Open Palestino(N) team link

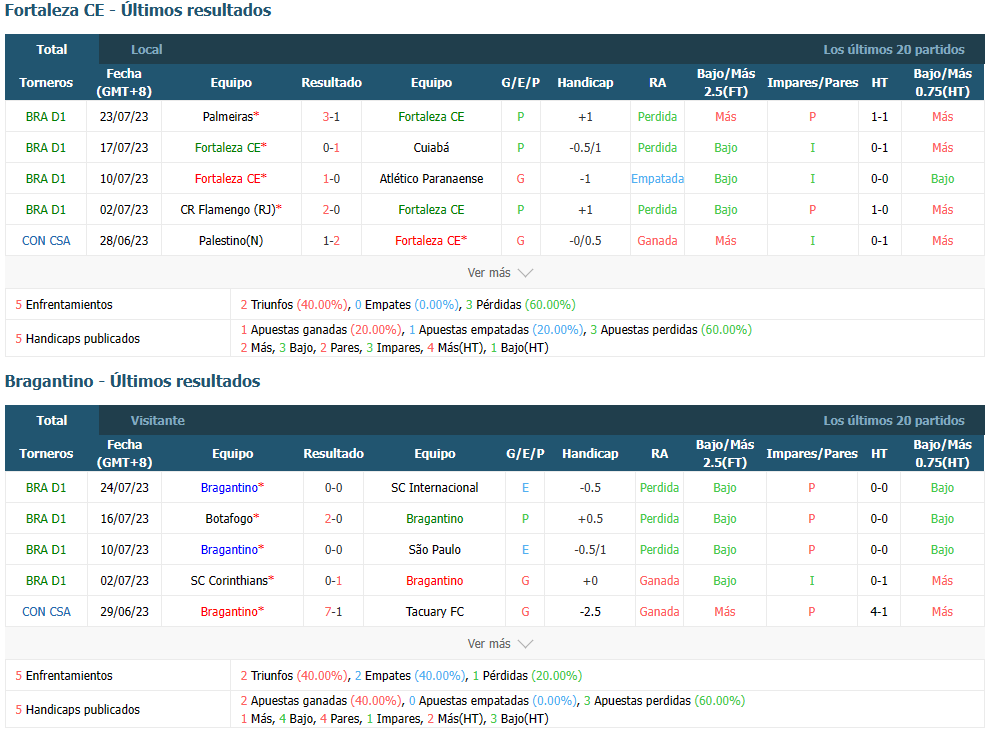click(x=231, y=240)
